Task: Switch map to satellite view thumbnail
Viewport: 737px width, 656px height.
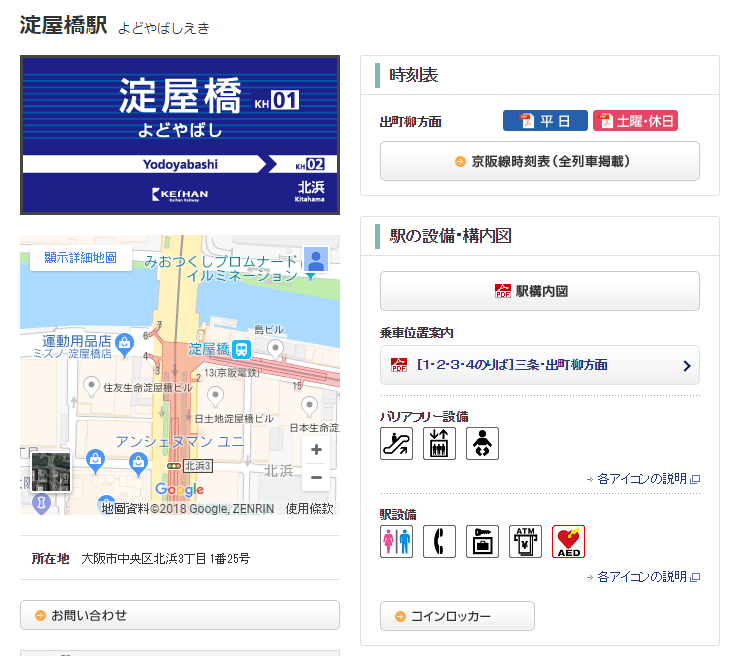Action: [51, 472]
